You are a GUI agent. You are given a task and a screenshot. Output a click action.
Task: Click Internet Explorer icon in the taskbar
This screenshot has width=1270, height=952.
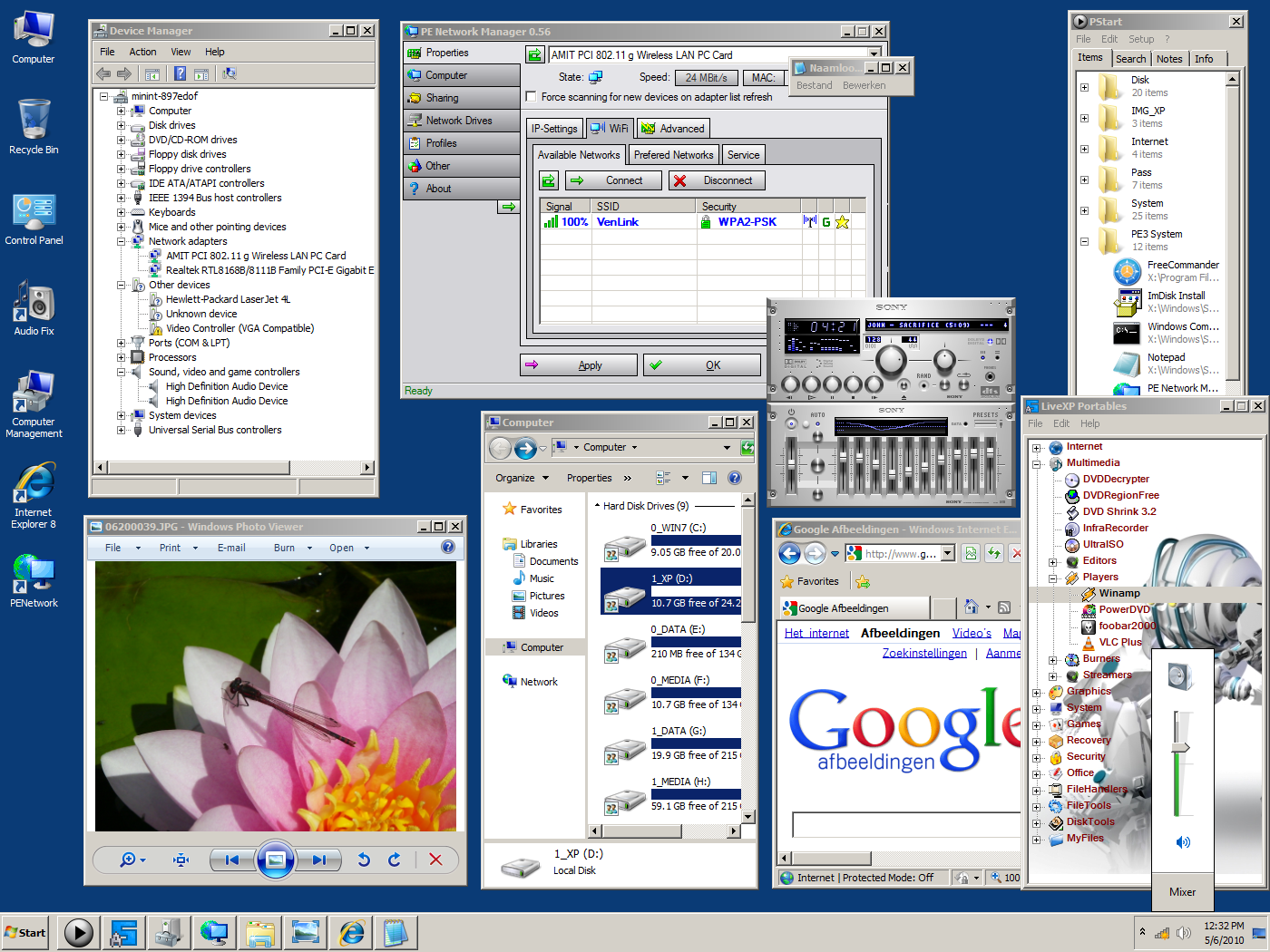pyautogui.click(x=351, y=932)
